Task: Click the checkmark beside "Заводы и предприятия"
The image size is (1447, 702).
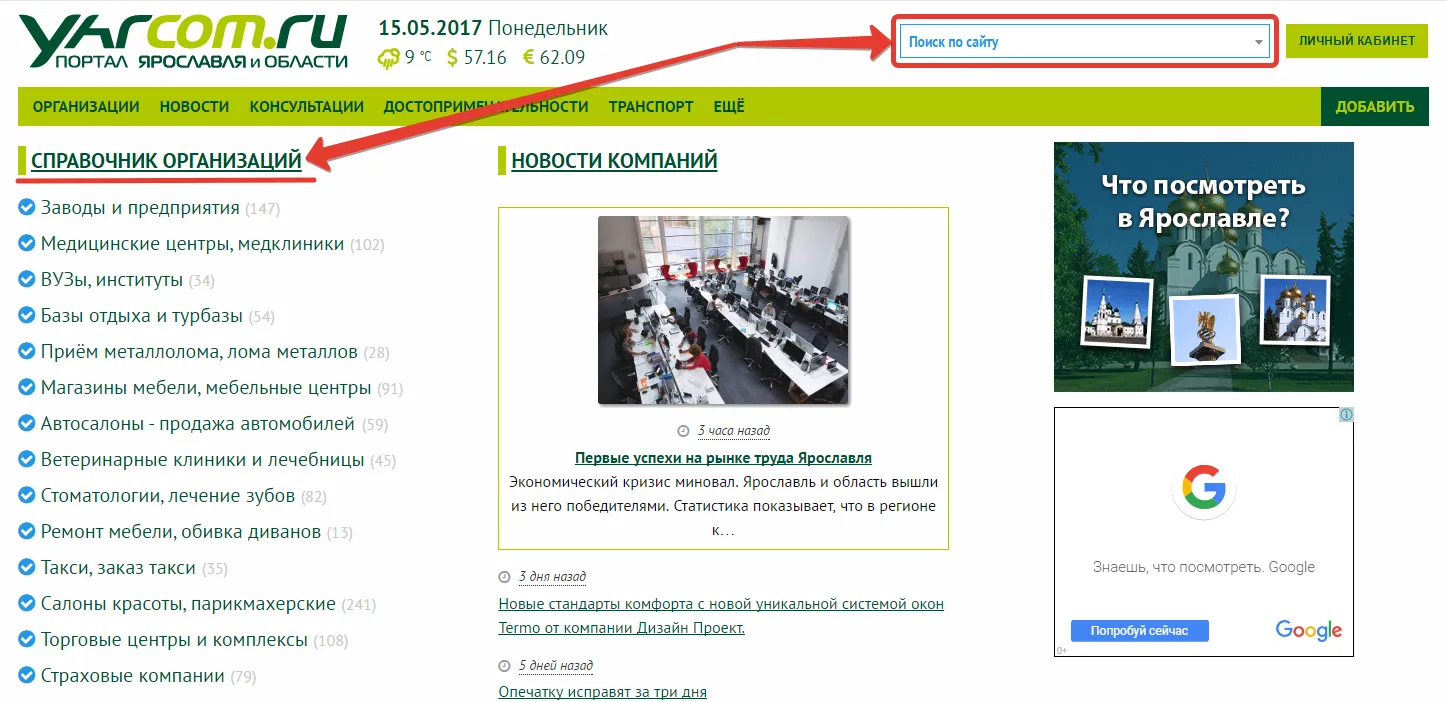Action: pos(27,208)
